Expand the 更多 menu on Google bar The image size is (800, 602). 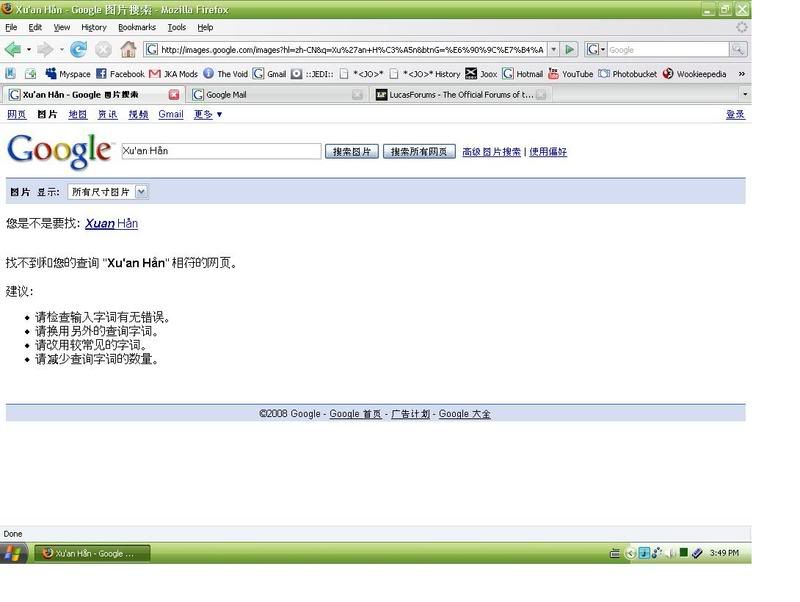click(208, 114)
